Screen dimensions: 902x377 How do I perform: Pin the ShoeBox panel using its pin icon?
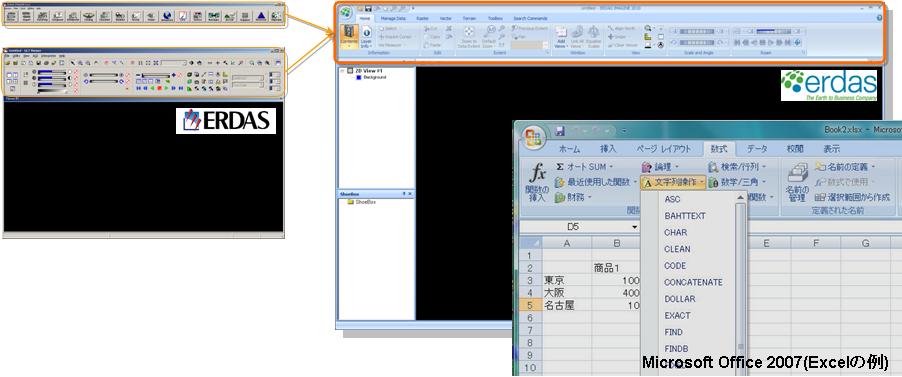tap(404, 194)
